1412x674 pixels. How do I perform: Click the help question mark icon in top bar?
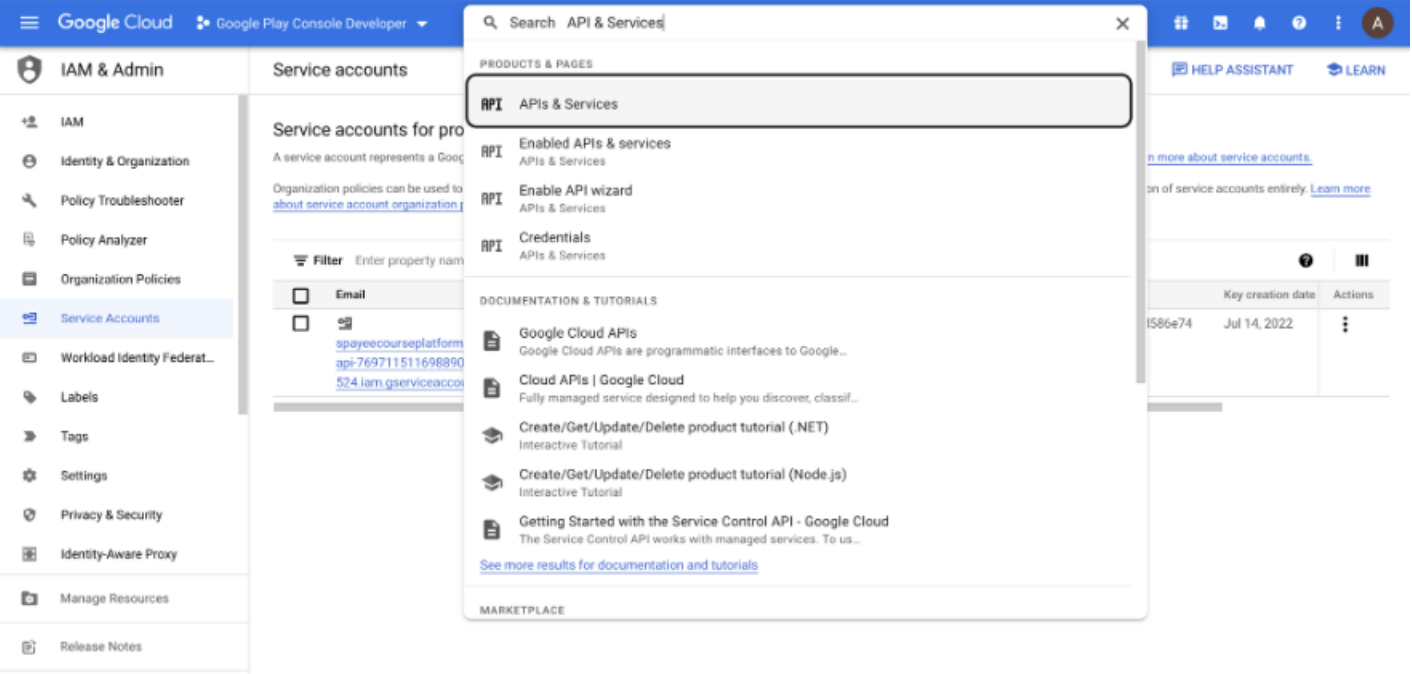(1298, 23)
